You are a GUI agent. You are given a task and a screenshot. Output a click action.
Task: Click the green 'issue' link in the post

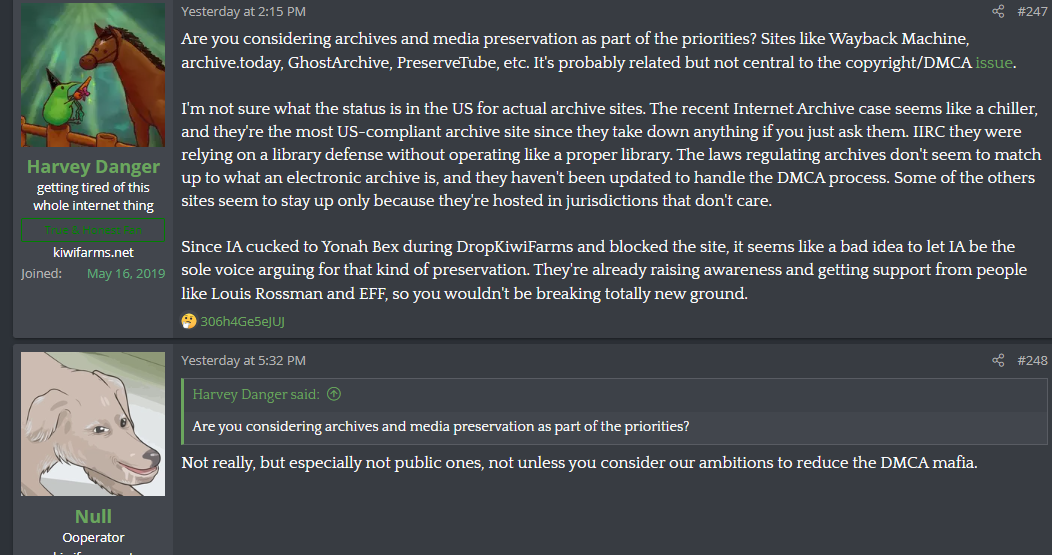[x=995, y=63]
